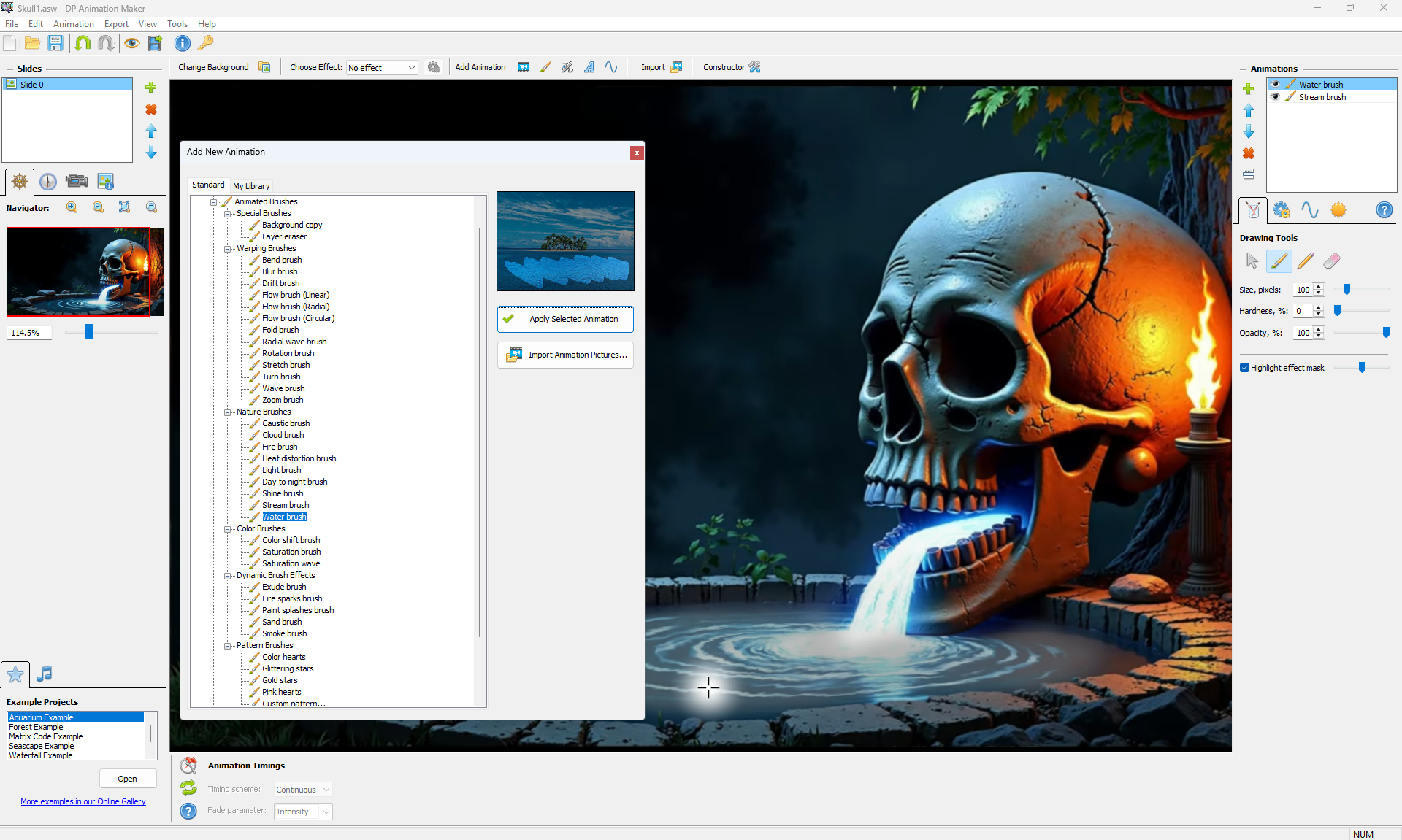Screen dimensions: 1402x840
Task: Toggle visibility of Stream brush animation
Action: [x=1276, y=96]
